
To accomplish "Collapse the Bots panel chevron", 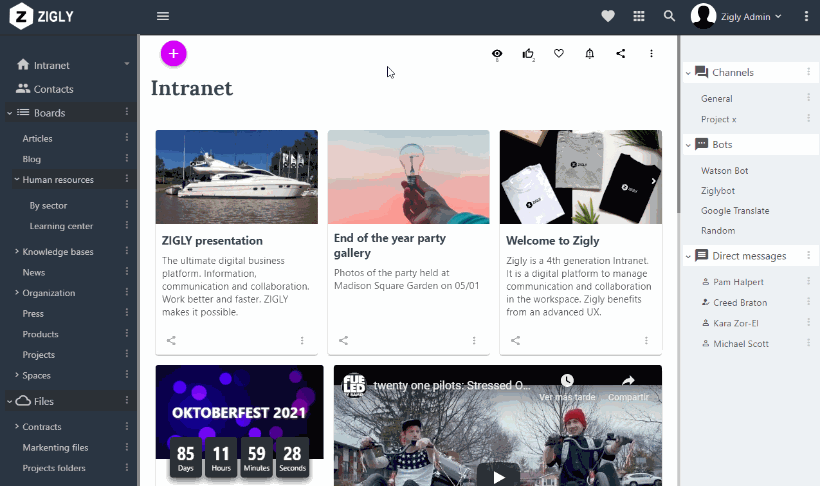I will [x=688, y=145].
